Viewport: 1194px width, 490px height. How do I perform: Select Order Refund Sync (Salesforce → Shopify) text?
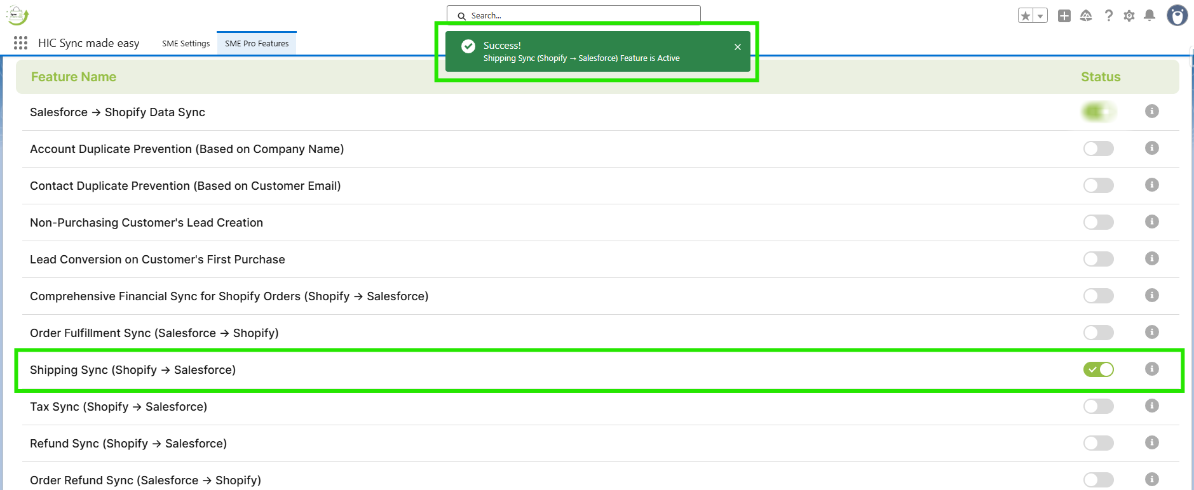(x=145, y=480)
